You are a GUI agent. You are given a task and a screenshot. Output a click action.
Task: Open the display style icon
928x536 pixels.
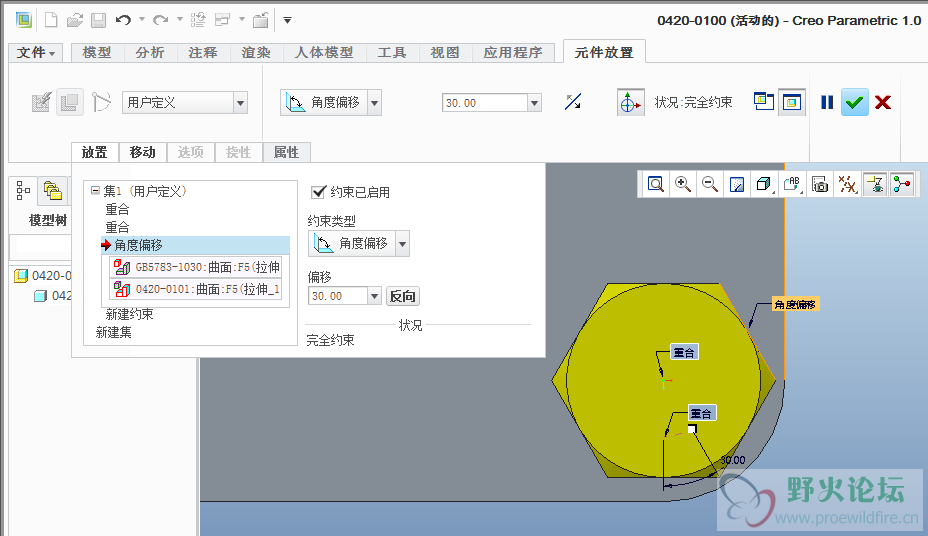click(x=763, y=184)
